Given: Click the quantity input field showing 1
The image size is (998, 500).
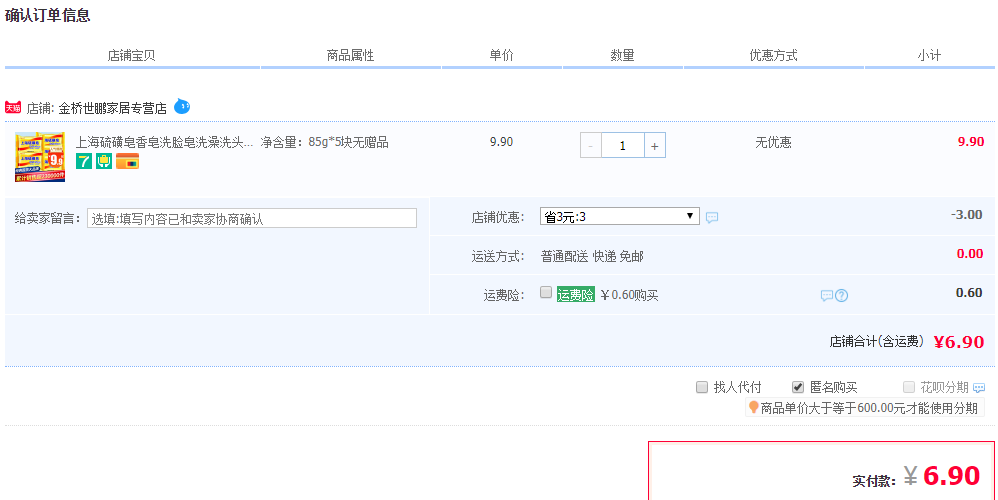Looking at the screenshot, I should coord(622,146).
